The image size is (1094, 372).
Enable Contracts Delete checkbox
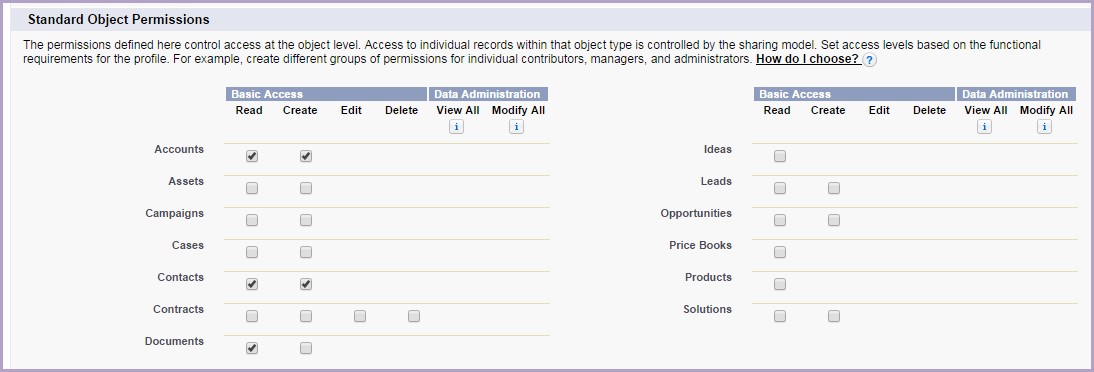[414, 317]
